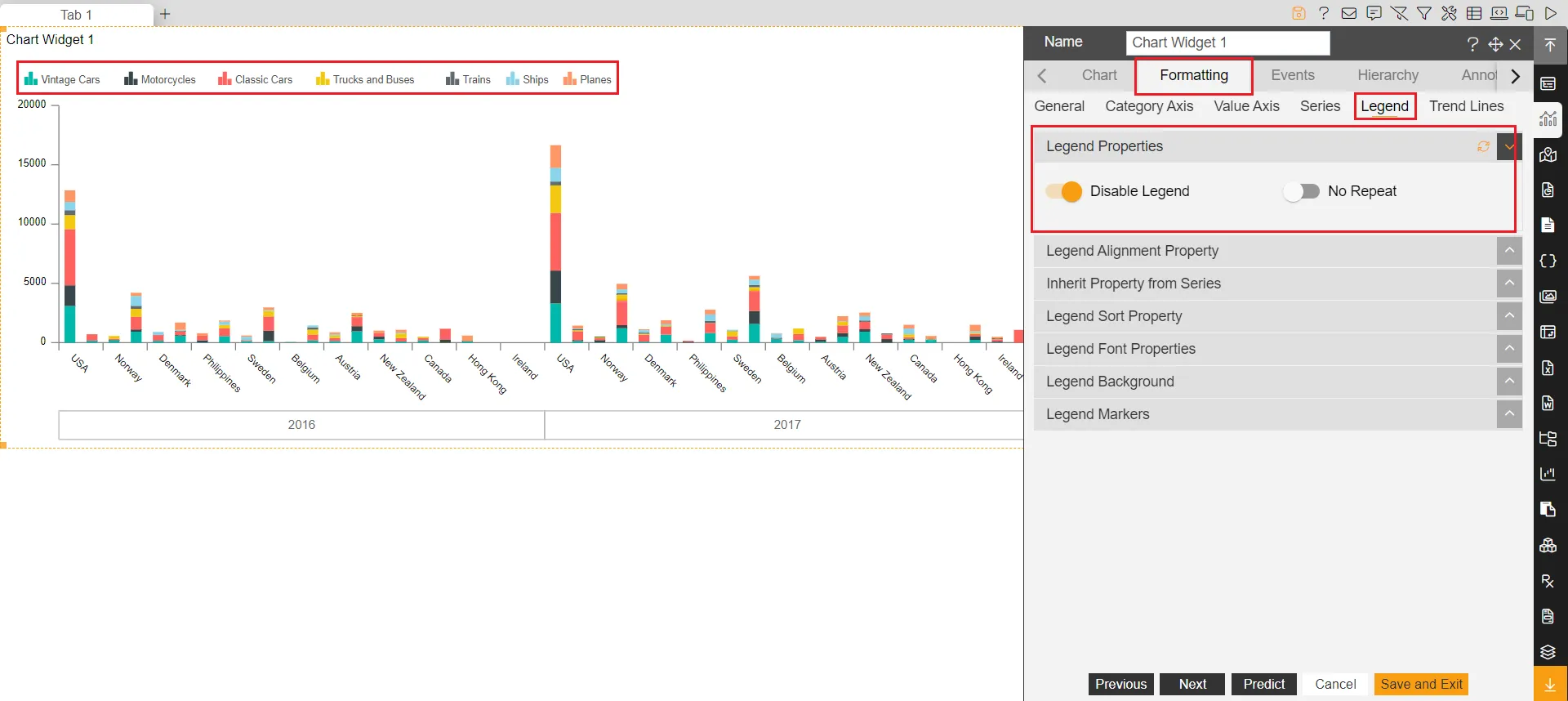Expand Legend Sort Property section

[1509, 316]
